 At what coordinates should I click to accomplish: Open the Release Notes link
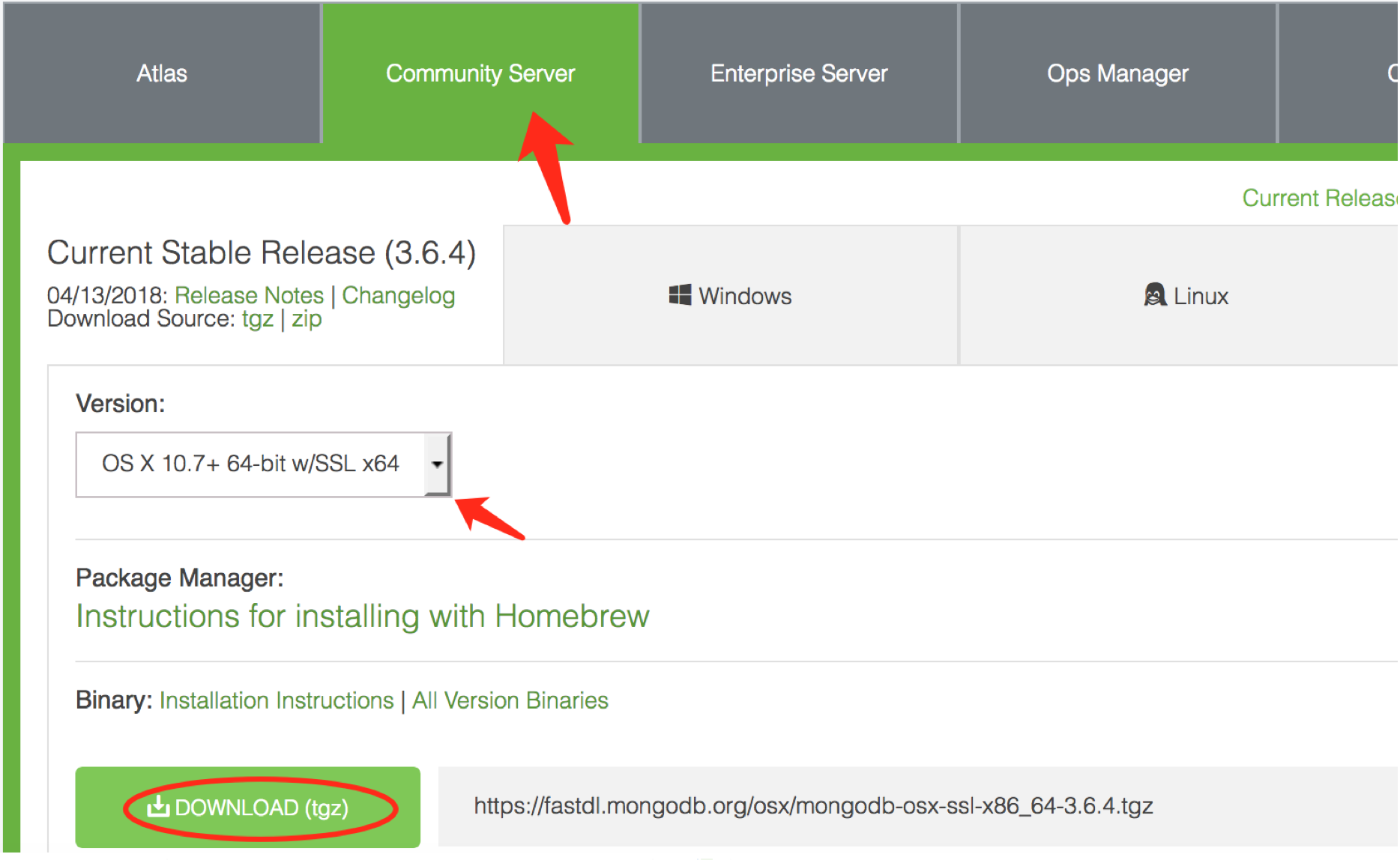pos(249,295)
